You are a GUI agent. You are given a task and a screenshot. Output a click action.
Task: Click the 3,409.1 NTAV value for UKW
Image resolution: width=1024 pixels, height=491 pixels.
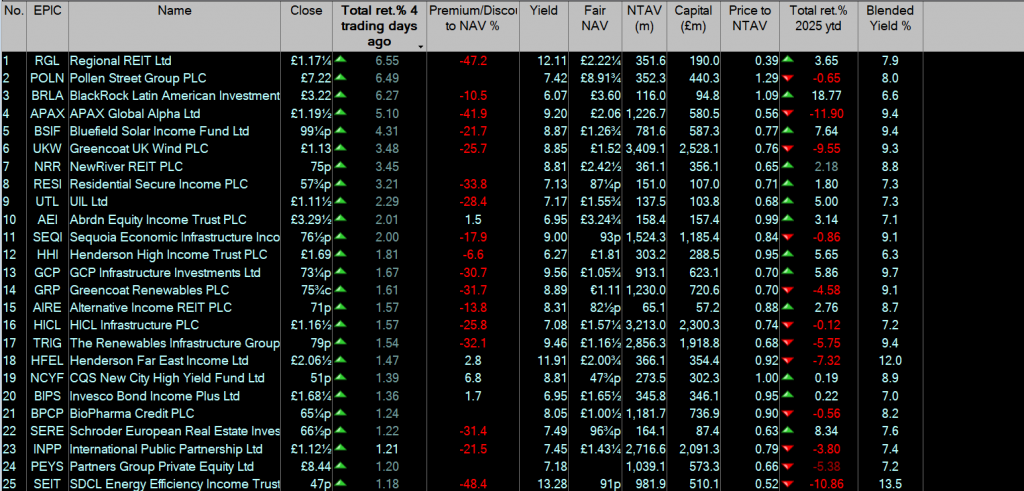647,149
